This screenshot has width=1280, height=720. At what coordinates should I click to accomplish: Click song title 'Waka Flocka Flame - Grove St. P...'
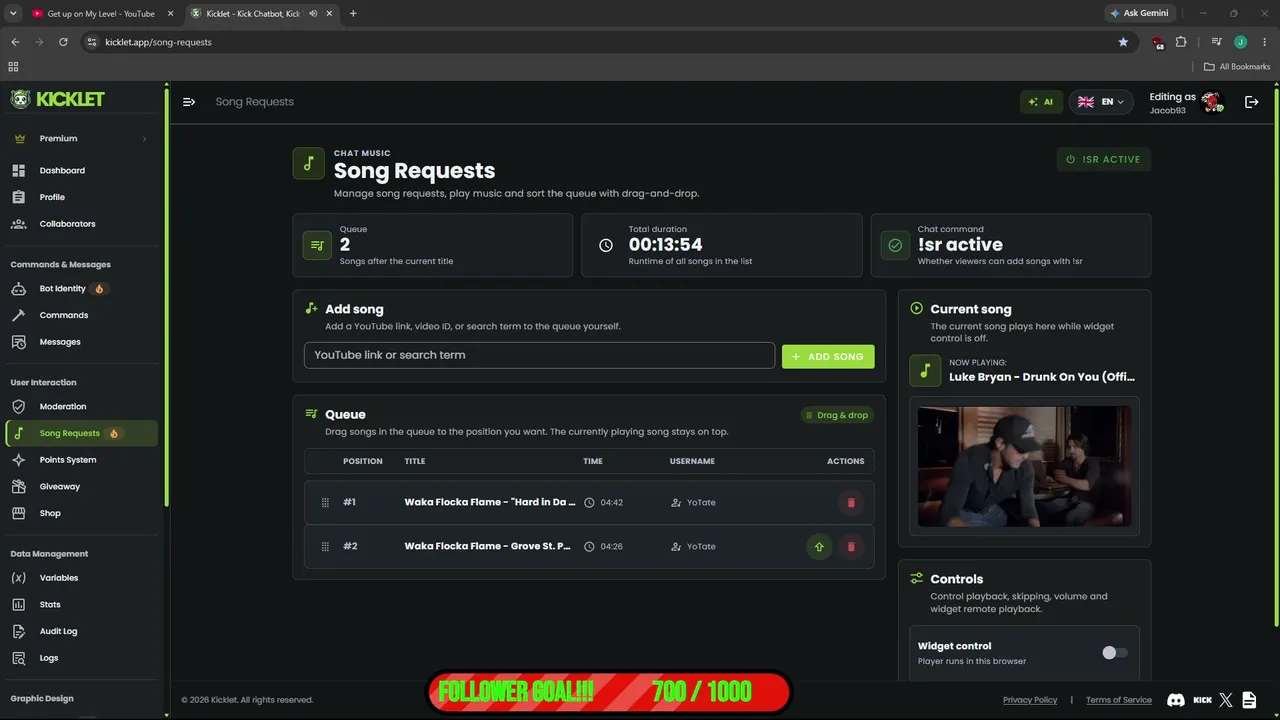click(x=488, y=547)
